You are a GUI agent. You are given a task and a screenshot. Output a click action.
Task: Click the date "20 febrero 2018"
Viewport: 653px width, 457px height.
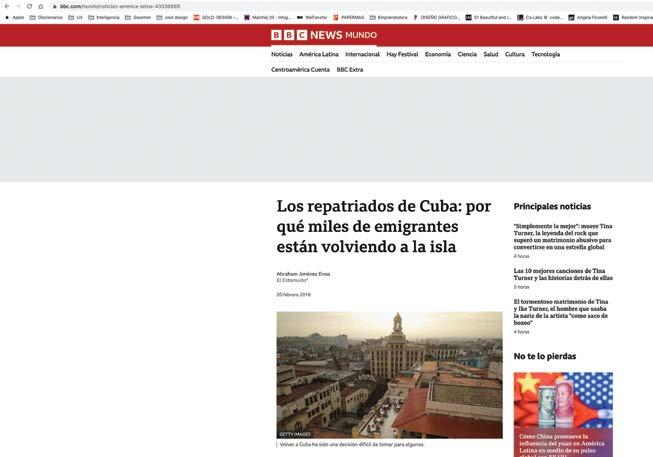[x=294, y=295]
